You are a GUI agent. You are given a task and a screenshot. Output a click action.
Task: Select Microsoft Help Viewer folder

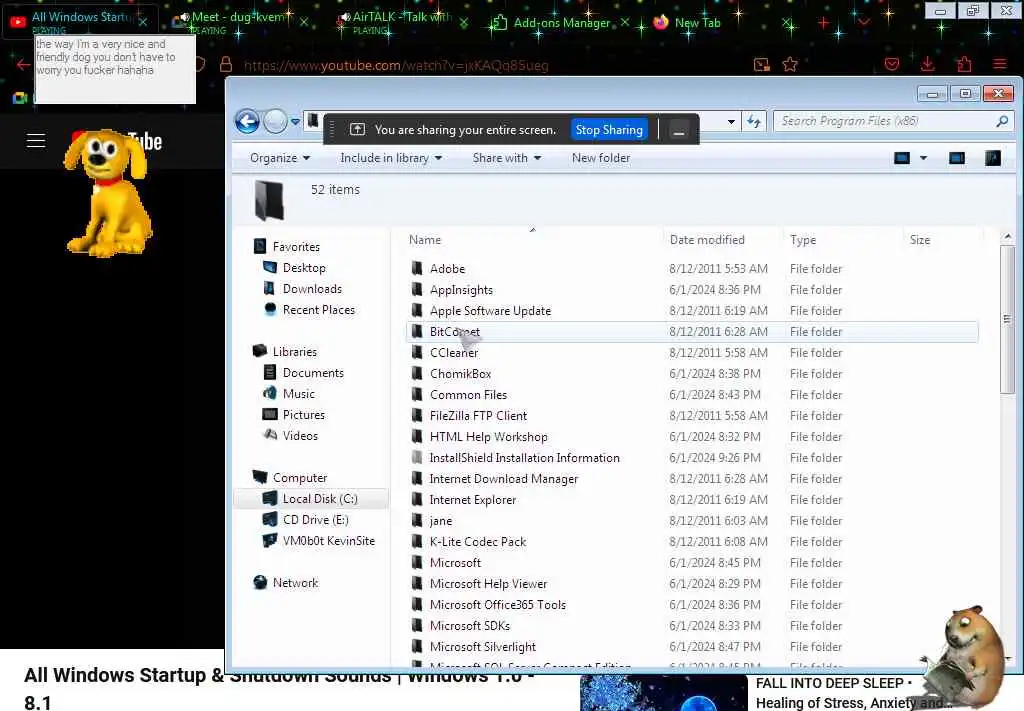[488, 584]
